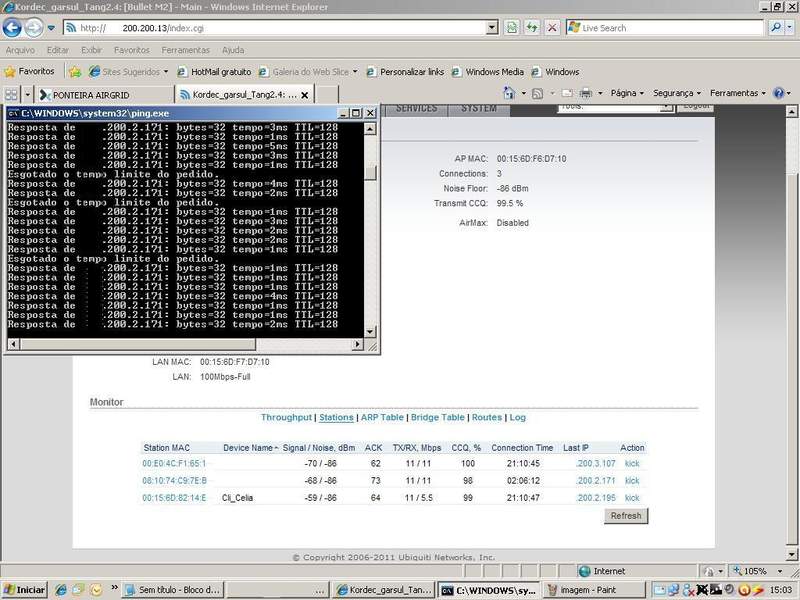The width and height of the screenshot is (800, 600).
Task: Click the new tab blank button
Action: click(x=327, y=95)
